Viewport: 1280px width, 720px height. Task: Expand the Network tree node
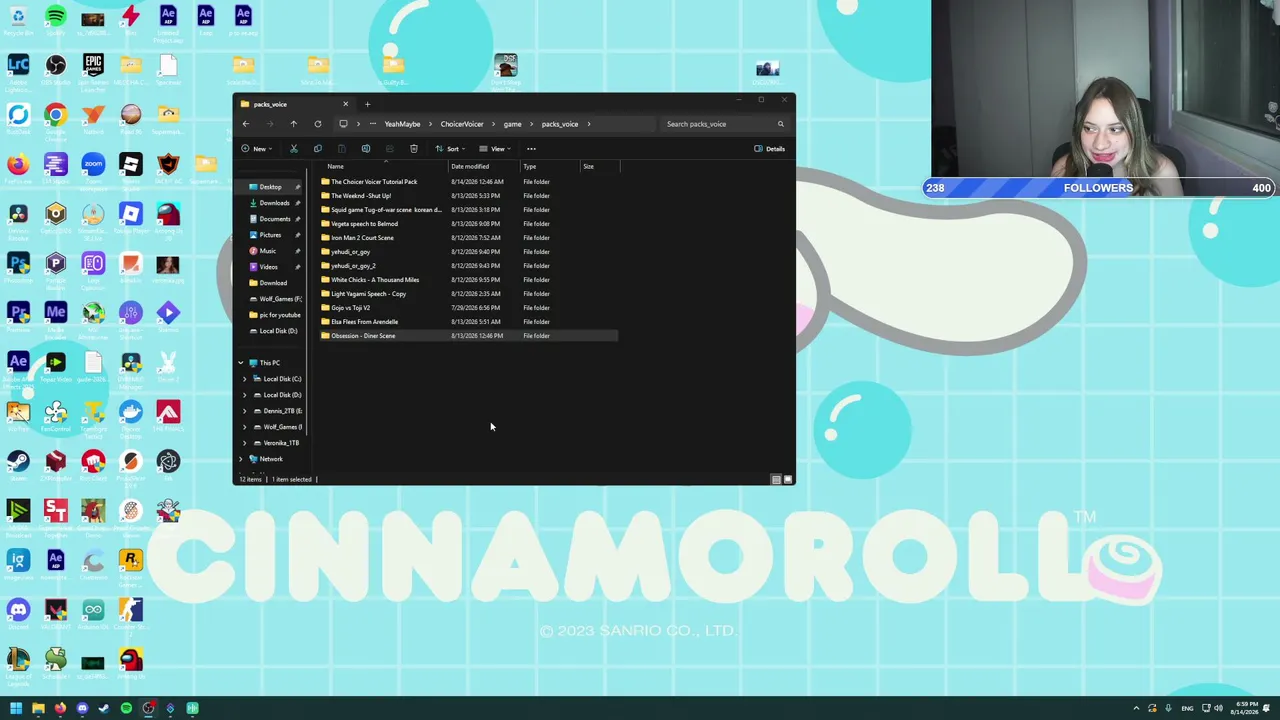pyautogui.click(x=240, y=459)
